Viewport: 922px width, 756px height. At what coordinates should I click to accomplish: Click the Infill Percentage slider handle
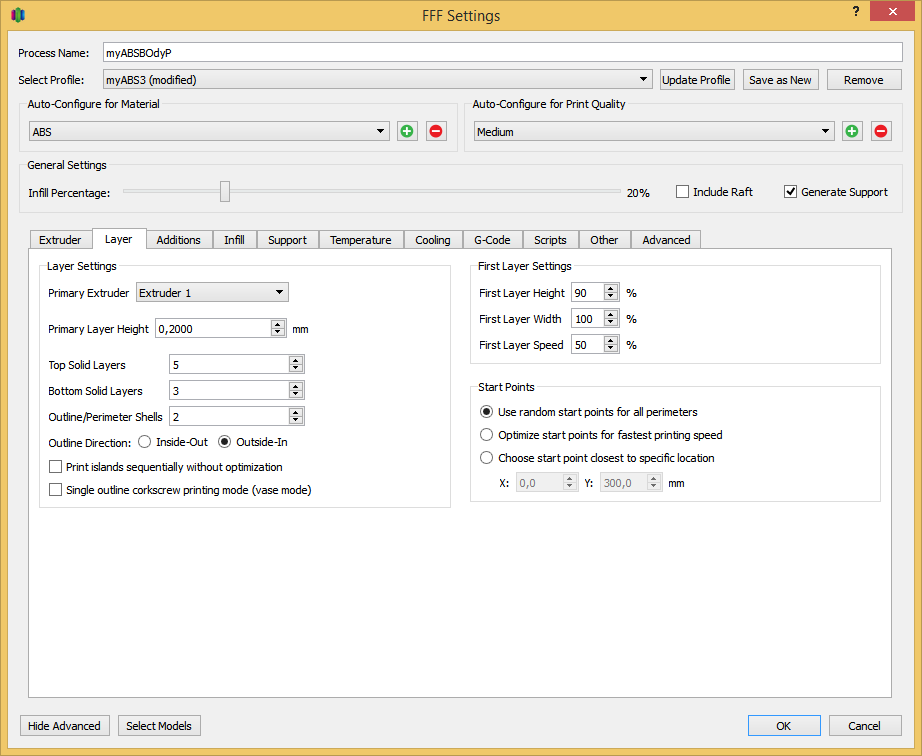pos(225,191)
